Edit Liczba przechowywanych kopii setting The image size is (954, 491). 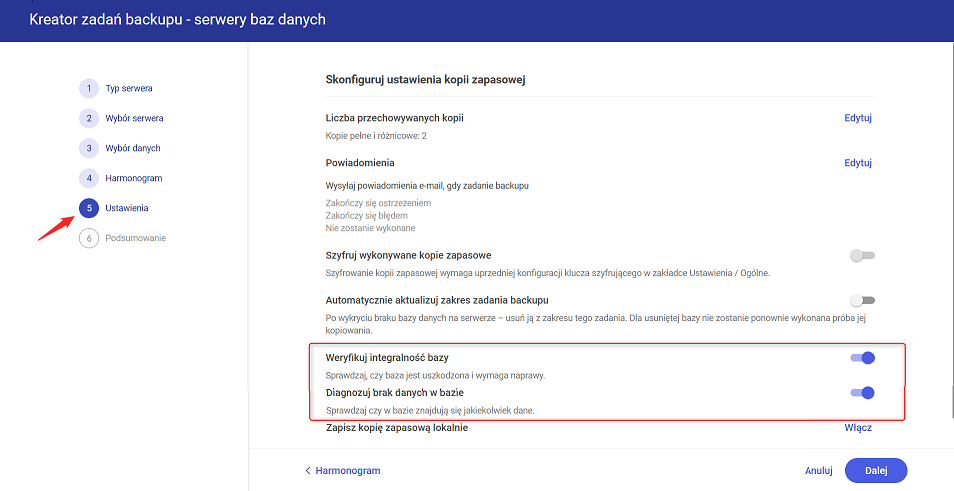point(858,118)
